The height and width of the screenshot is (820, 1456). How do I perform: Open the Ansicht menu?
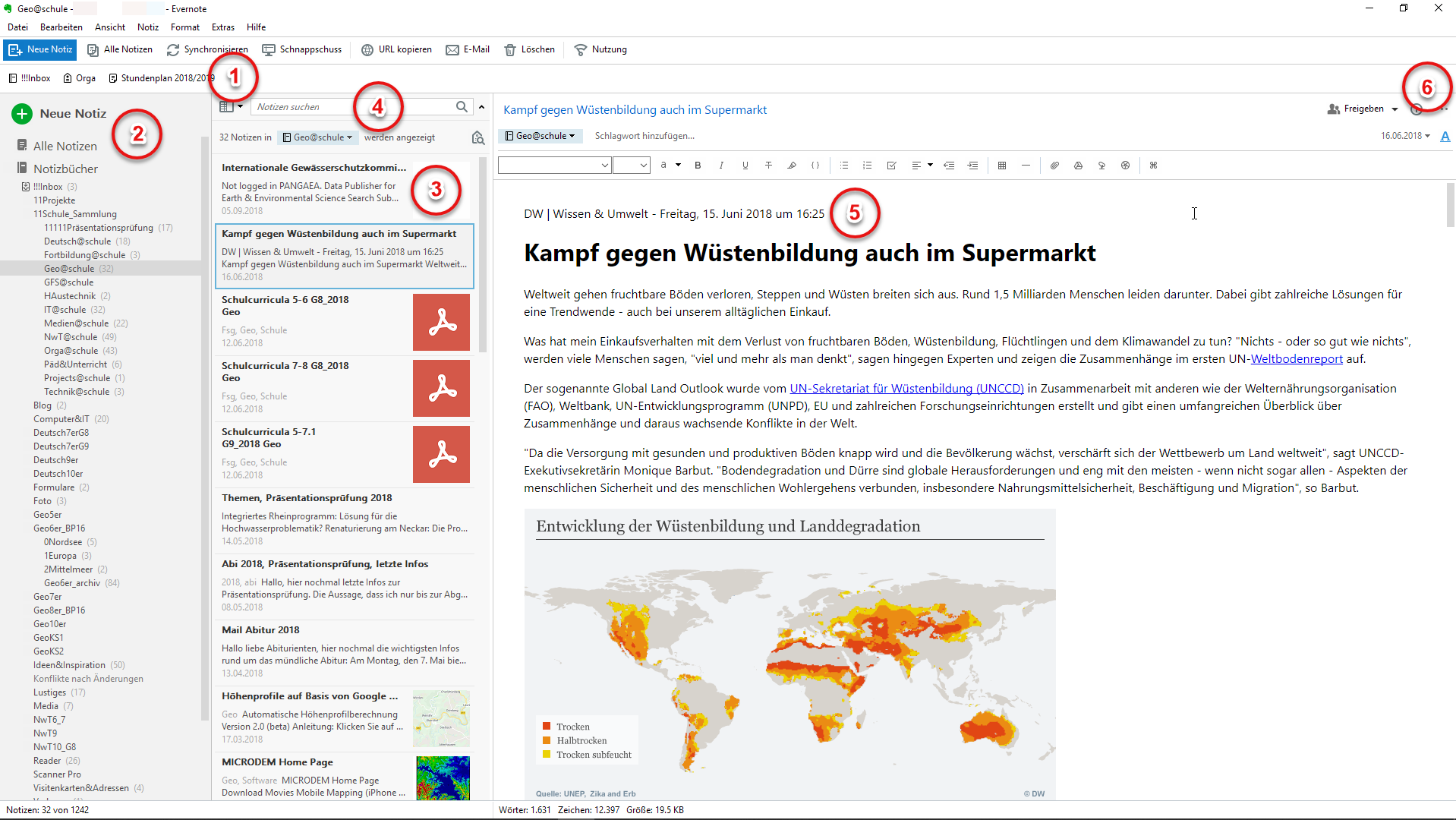tap(110, 27)
